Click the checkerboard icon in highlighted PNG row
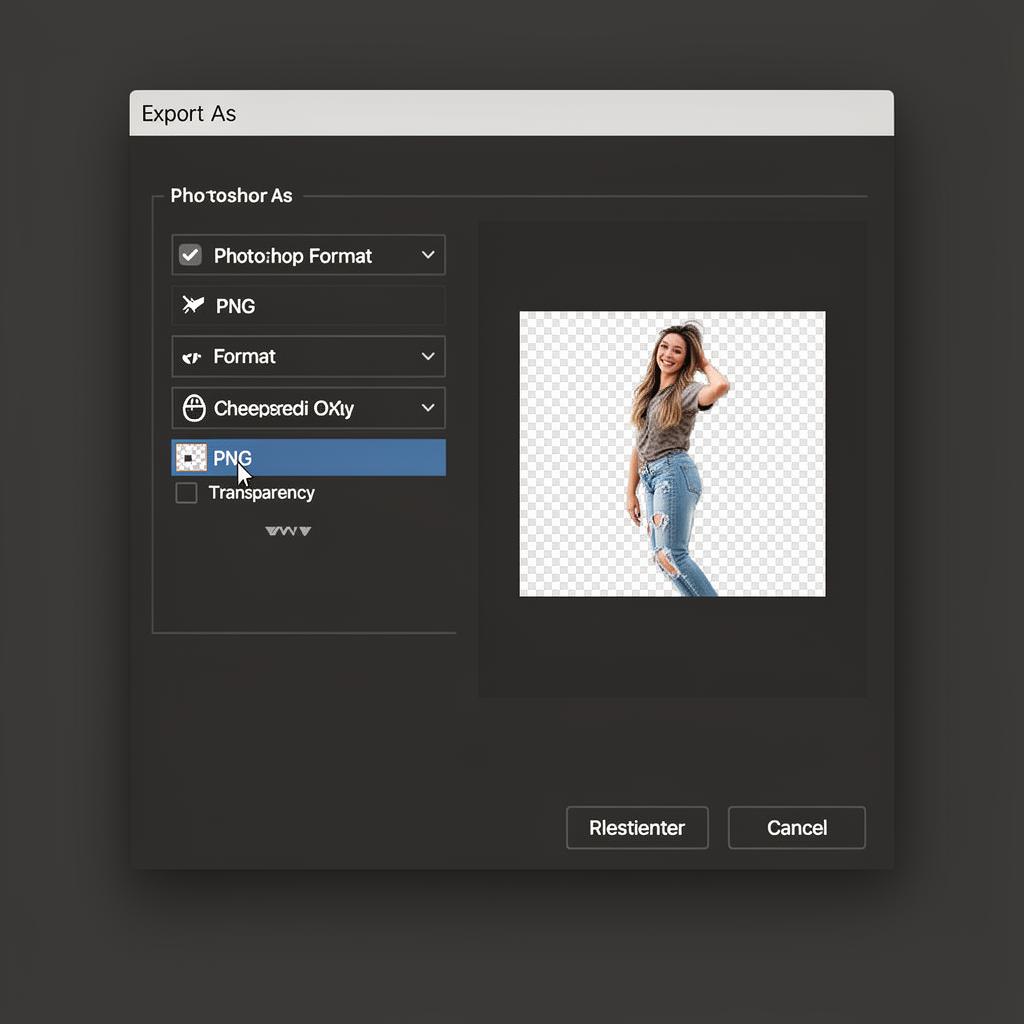 (x=191, y=458)
